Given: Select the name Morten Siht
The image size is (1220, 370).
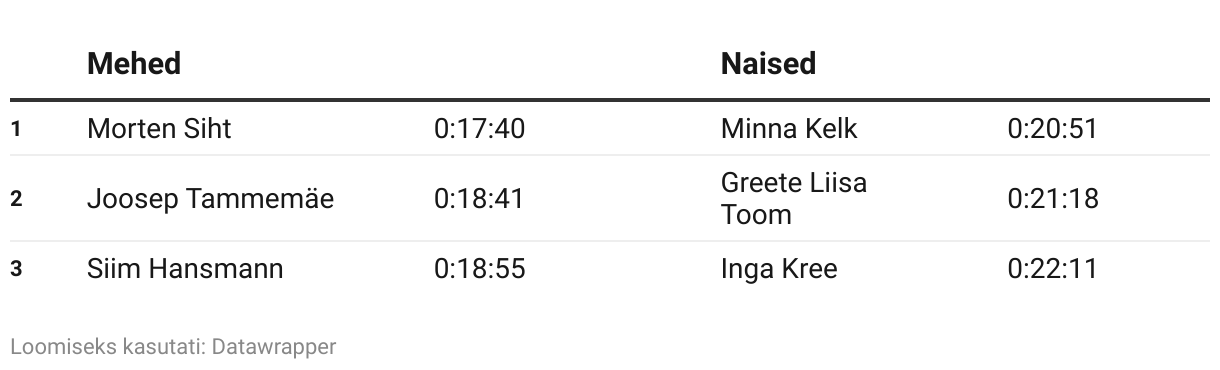Looking at the screenshot, I should click(159, 129).
